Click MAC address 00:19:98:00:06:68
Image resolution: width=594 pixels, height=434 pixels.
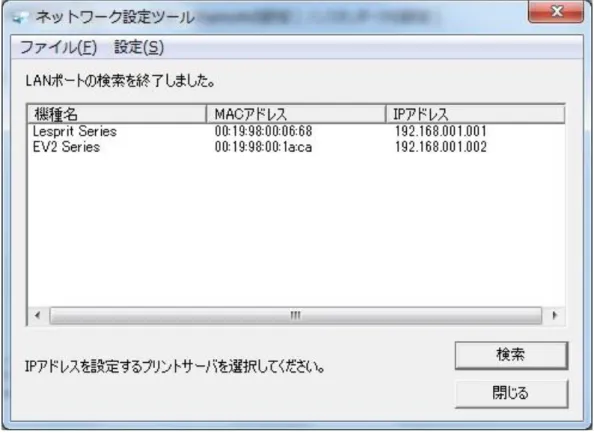pyautogui.click(x=263, y=131)
